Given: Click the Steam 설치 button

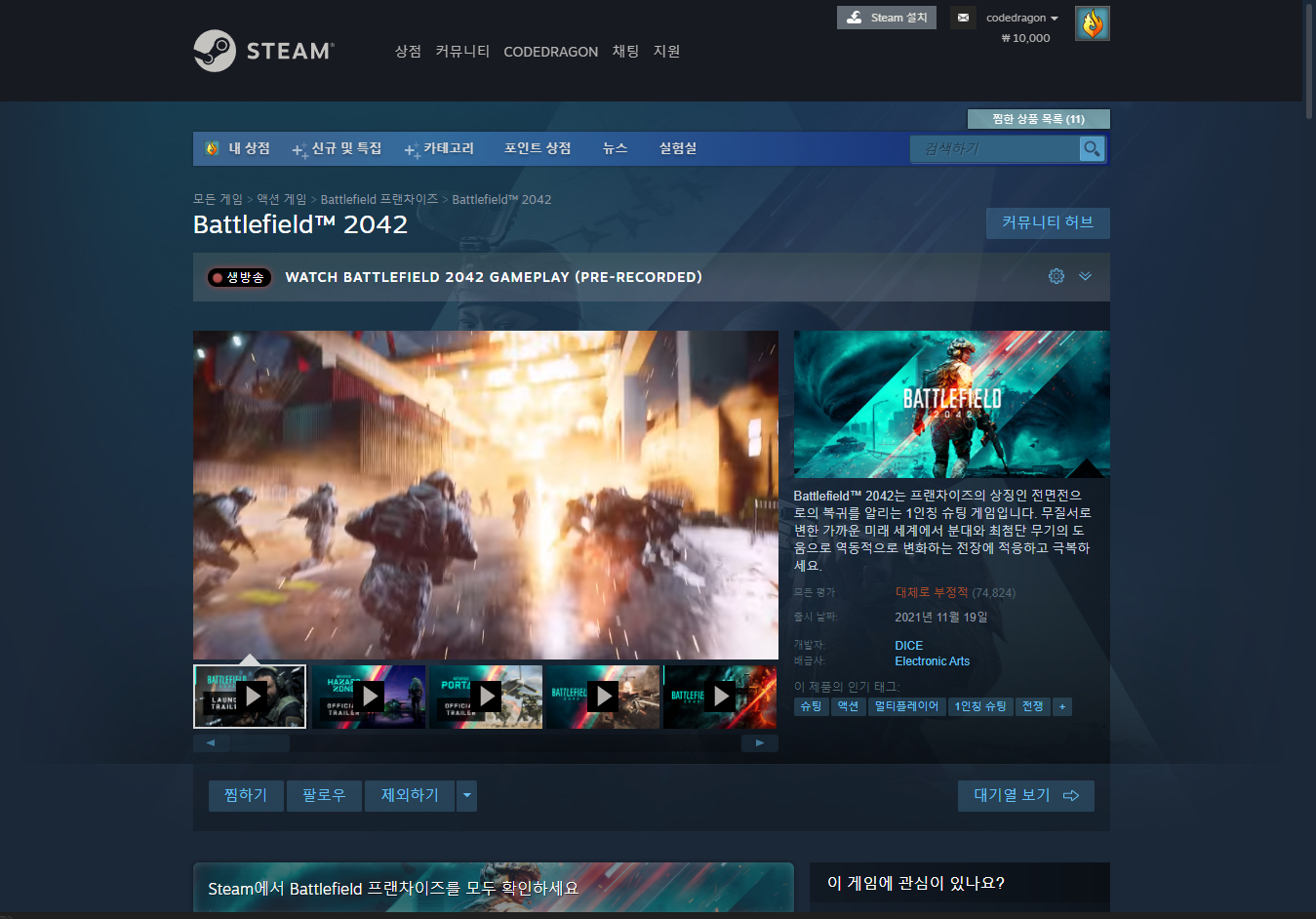Looking at the screenshot, I should tap(887, 18).
